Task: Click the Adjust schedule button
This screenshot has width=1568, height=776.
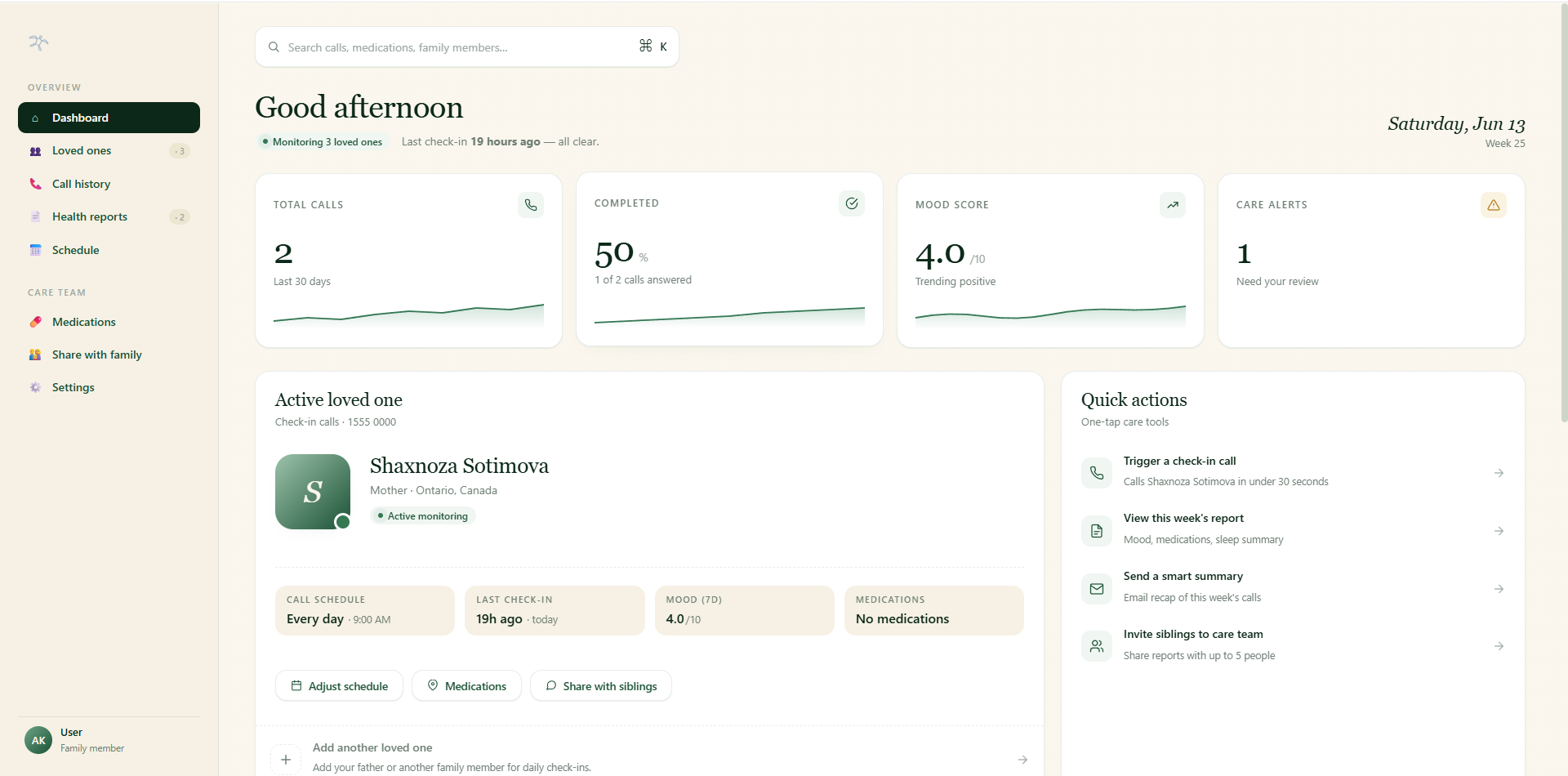Action: [339, 686]
